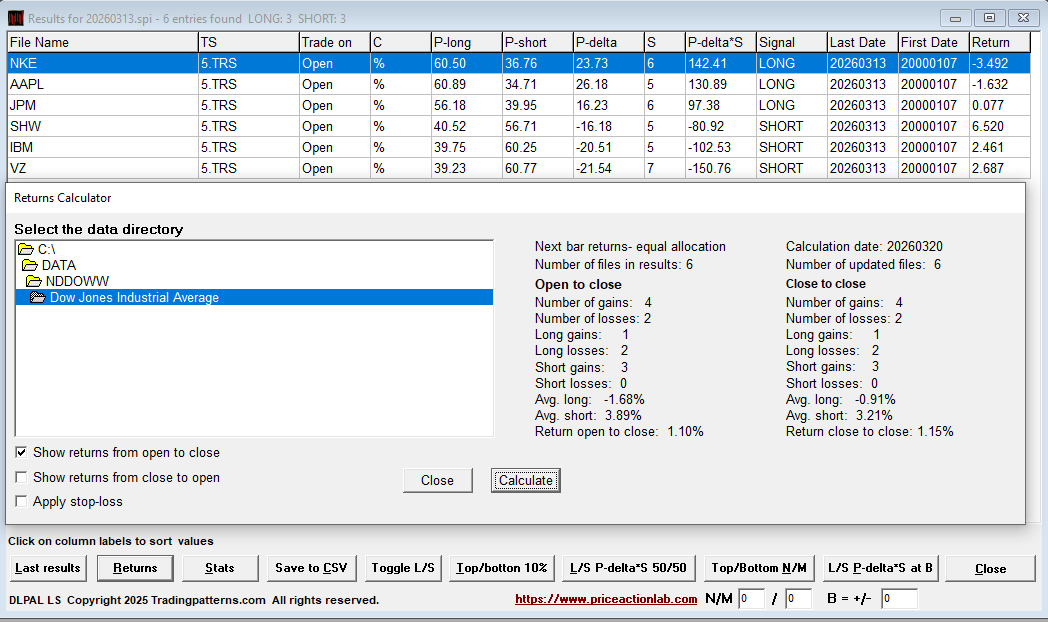Click the -150.76 P-delta*S value
The image size is (1048, 622).
click(720, 168)
